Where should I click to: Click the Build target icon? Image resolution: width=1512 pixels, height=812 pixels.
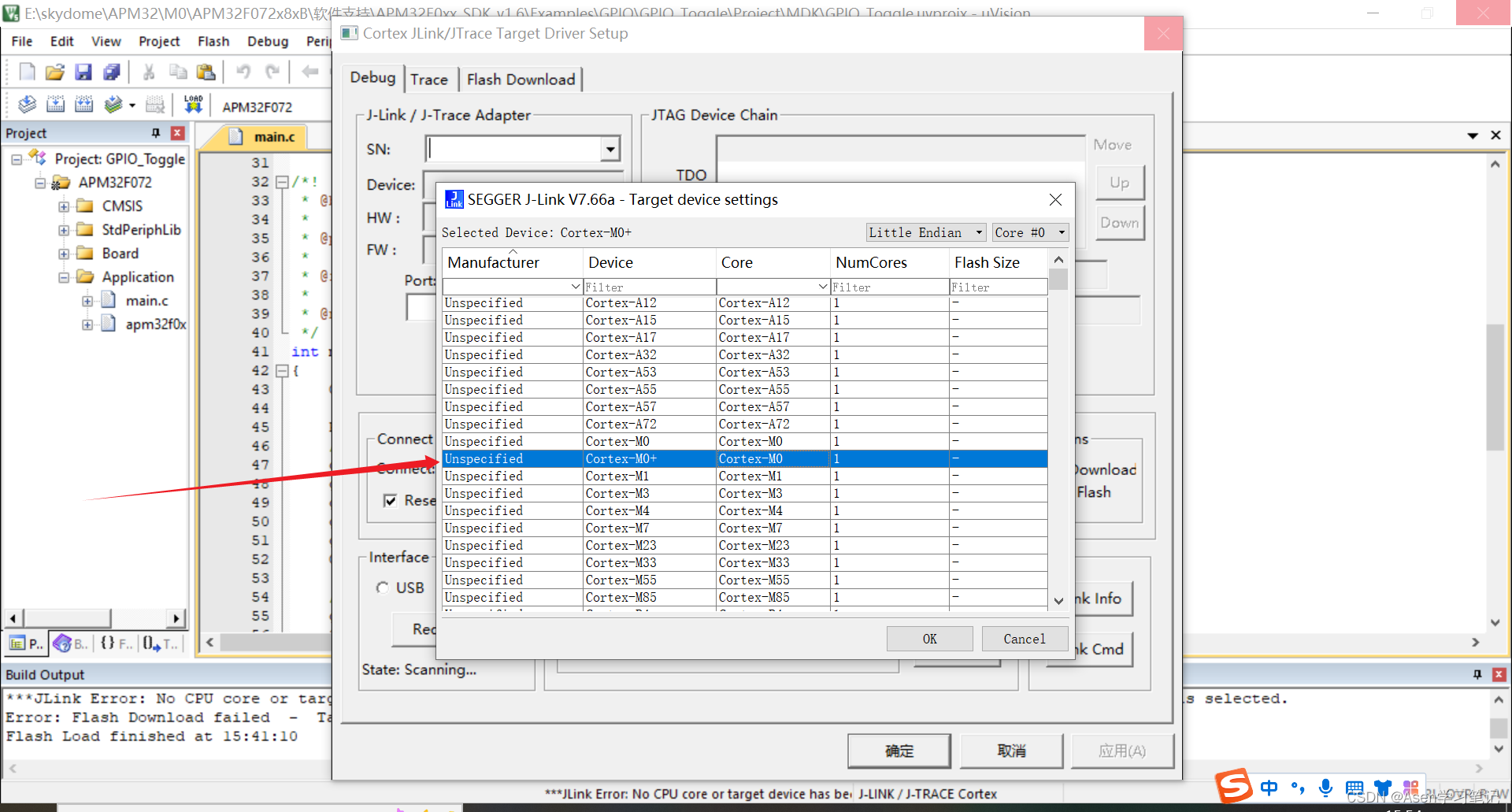(55, 105)
